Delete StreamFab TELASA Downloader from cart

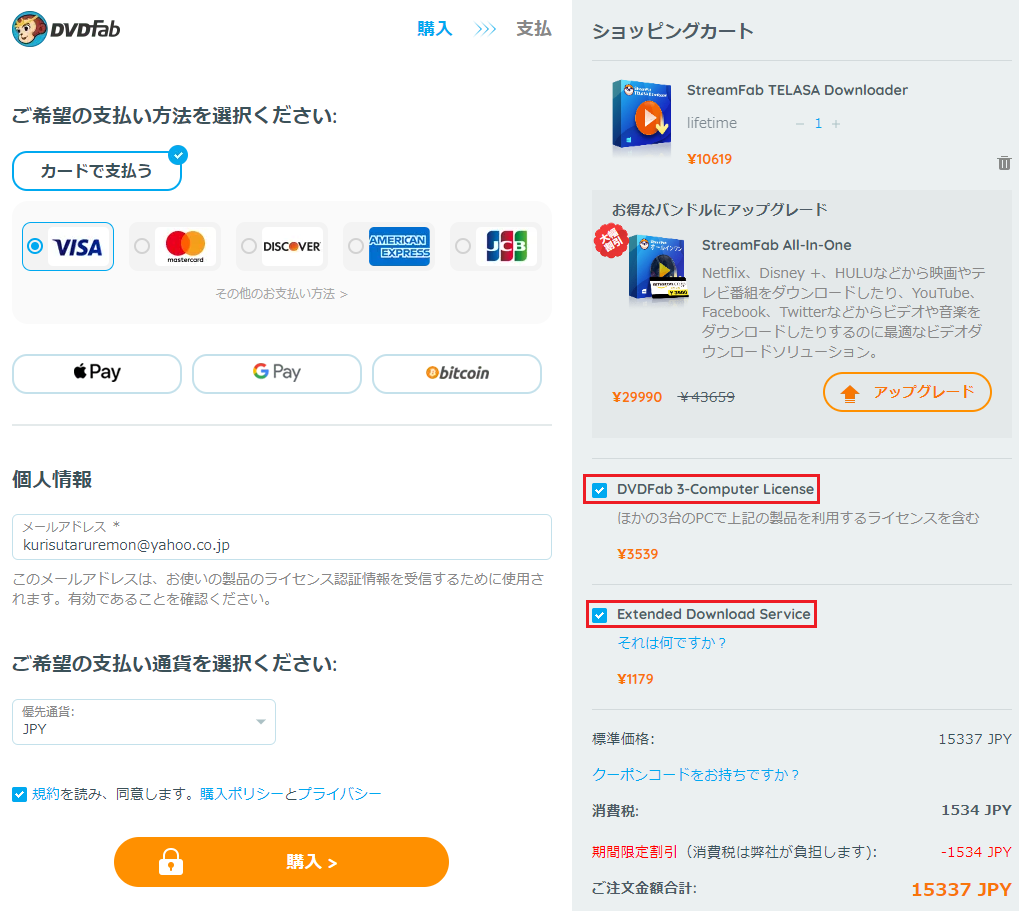[x=1004, y=162]
